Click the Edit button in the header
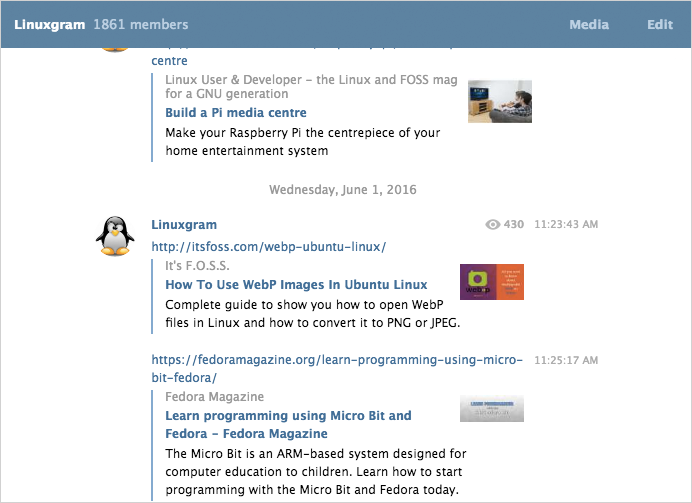This screenshot has height=503, width=692. point(660,25)
